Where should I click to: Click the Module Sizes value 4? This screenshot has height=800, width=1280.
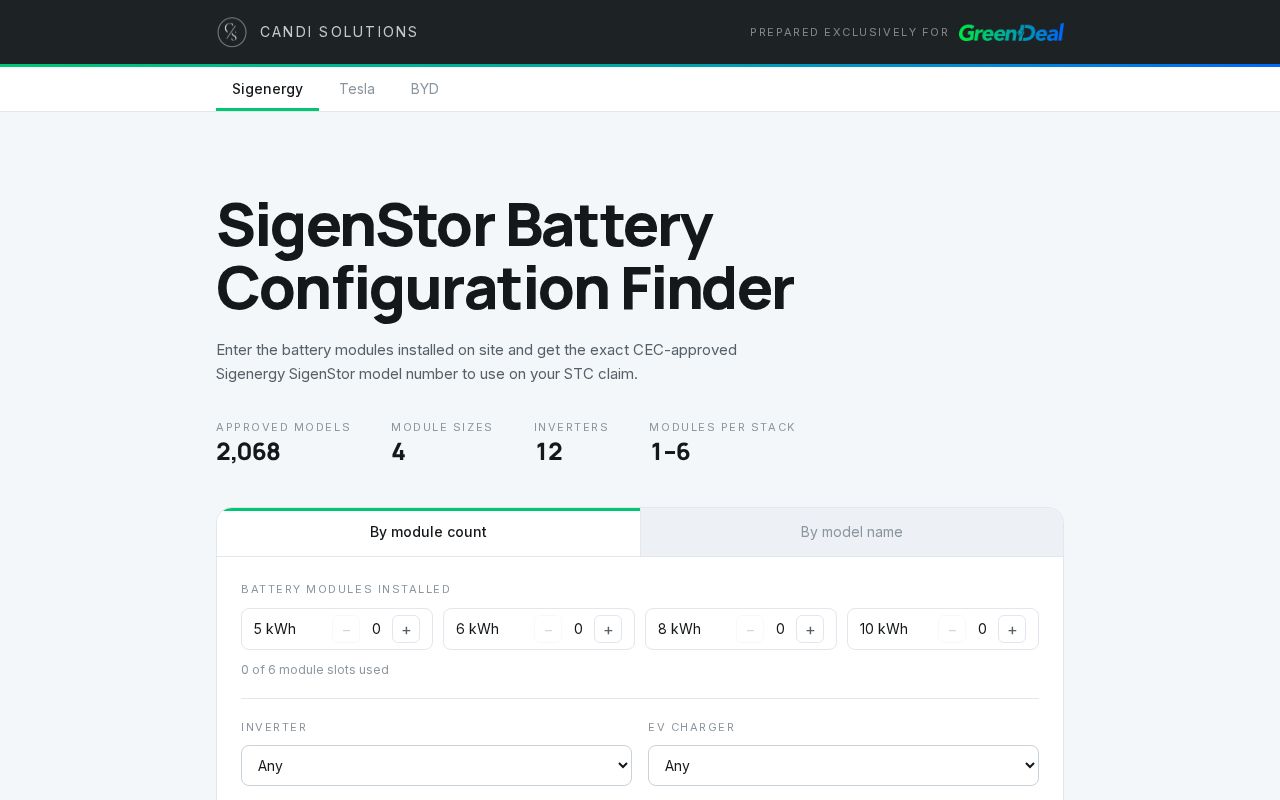click(398, 452)
